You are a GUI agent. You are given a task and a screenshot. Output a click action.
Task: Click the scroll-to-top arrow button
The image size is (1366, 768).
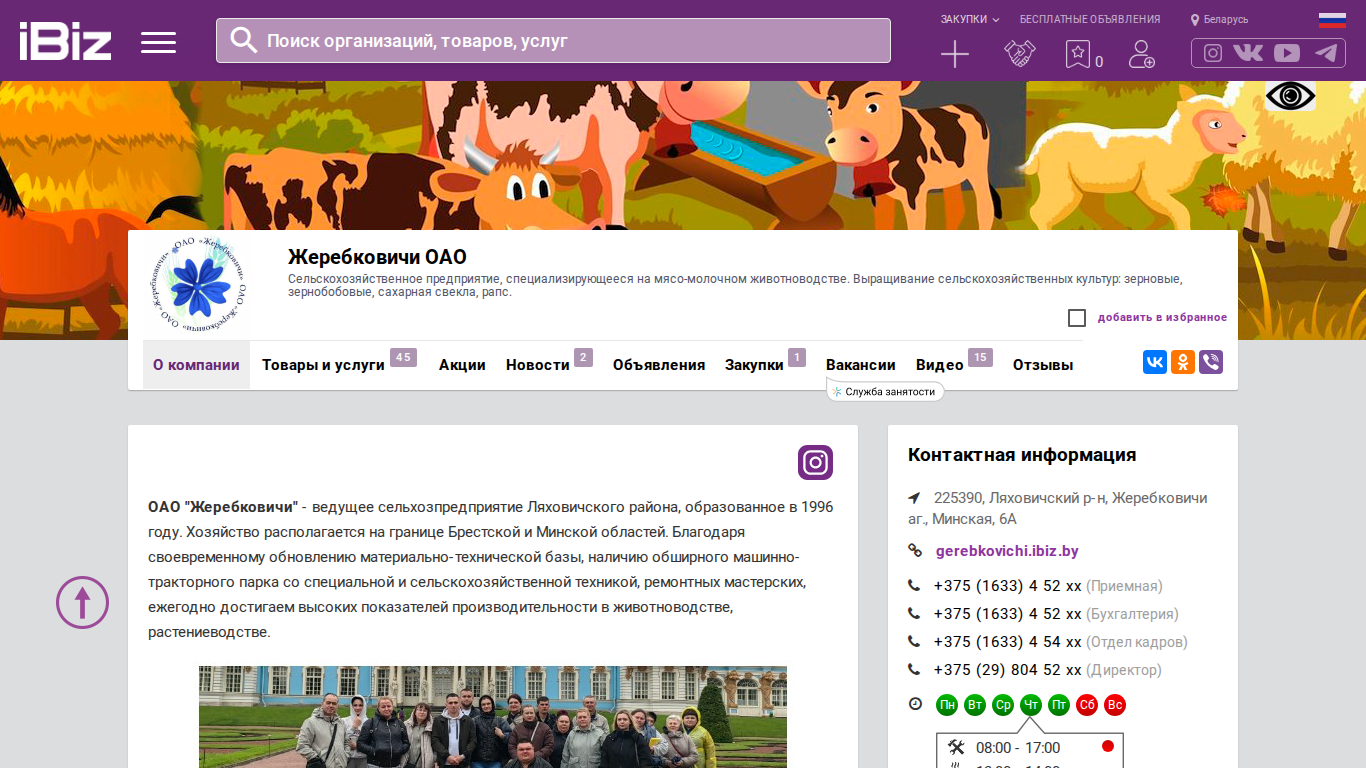[82, 603]
